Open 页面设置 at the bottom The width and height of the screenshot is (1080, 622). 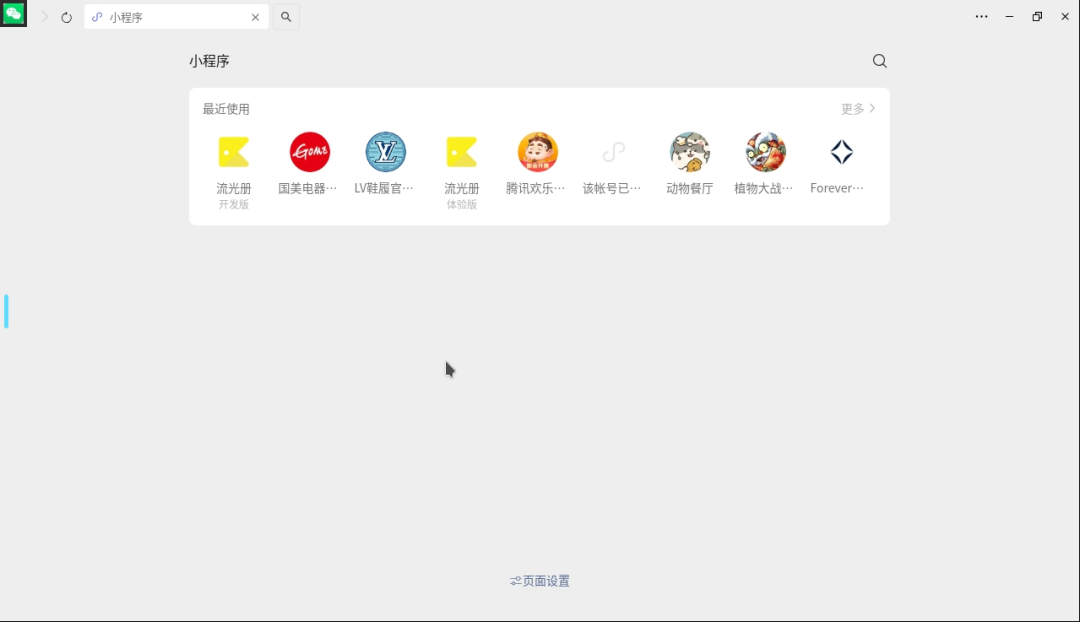(539, 581)
